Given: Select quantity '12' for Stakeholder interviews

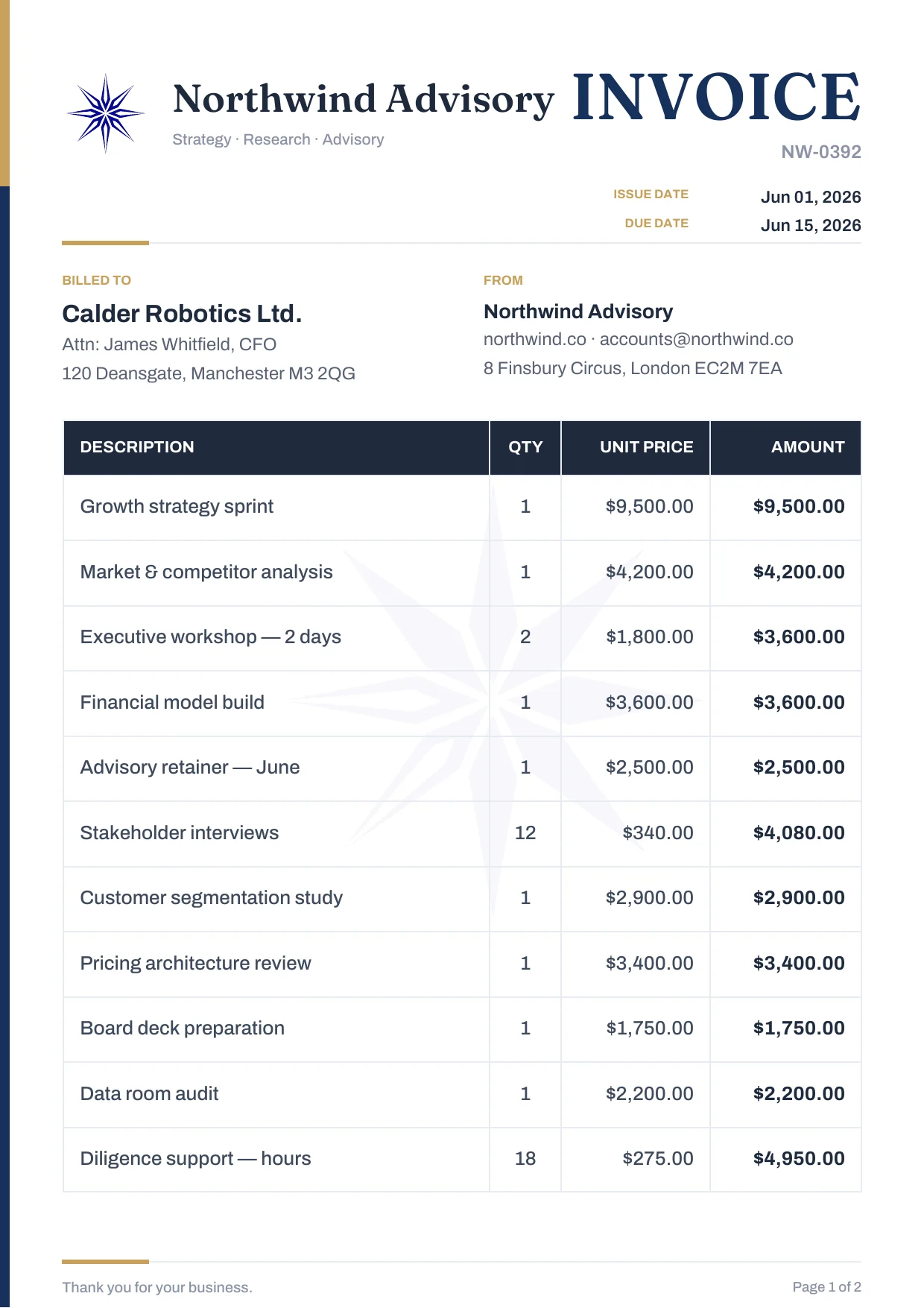Looking at the screenshot, I should pyautogui.click(x=525, y=832).
